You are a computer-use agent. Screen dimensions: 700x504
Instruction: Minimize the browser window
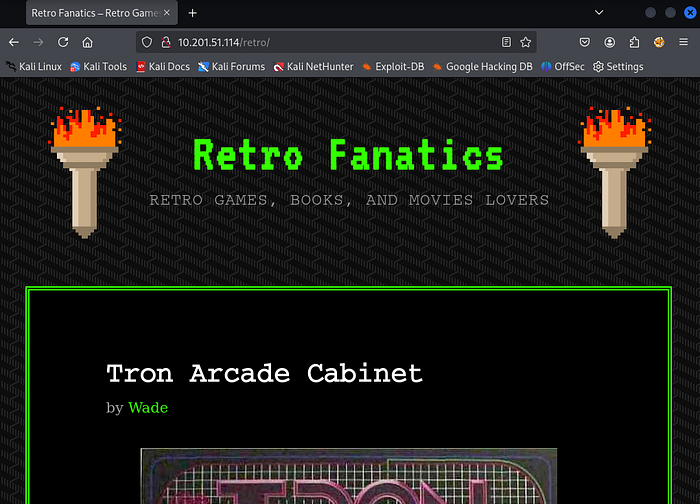tap(650, 13)
